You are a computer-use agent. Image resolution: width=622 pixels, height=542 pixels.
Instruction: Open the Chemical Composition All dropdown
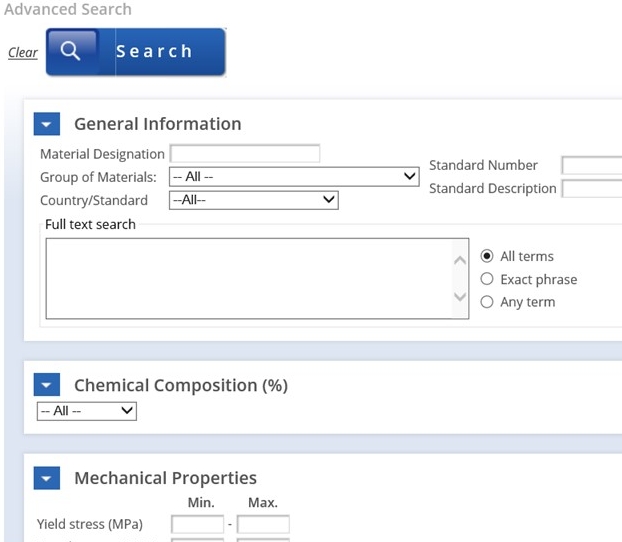tap(86, 411)
